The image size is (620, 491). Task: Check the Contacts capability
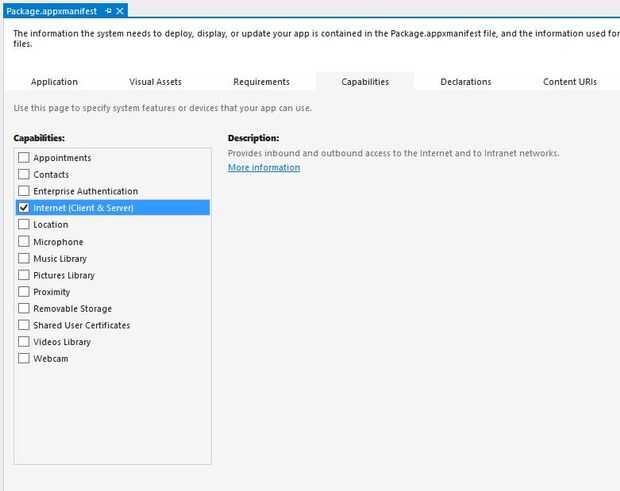[24, 175]
